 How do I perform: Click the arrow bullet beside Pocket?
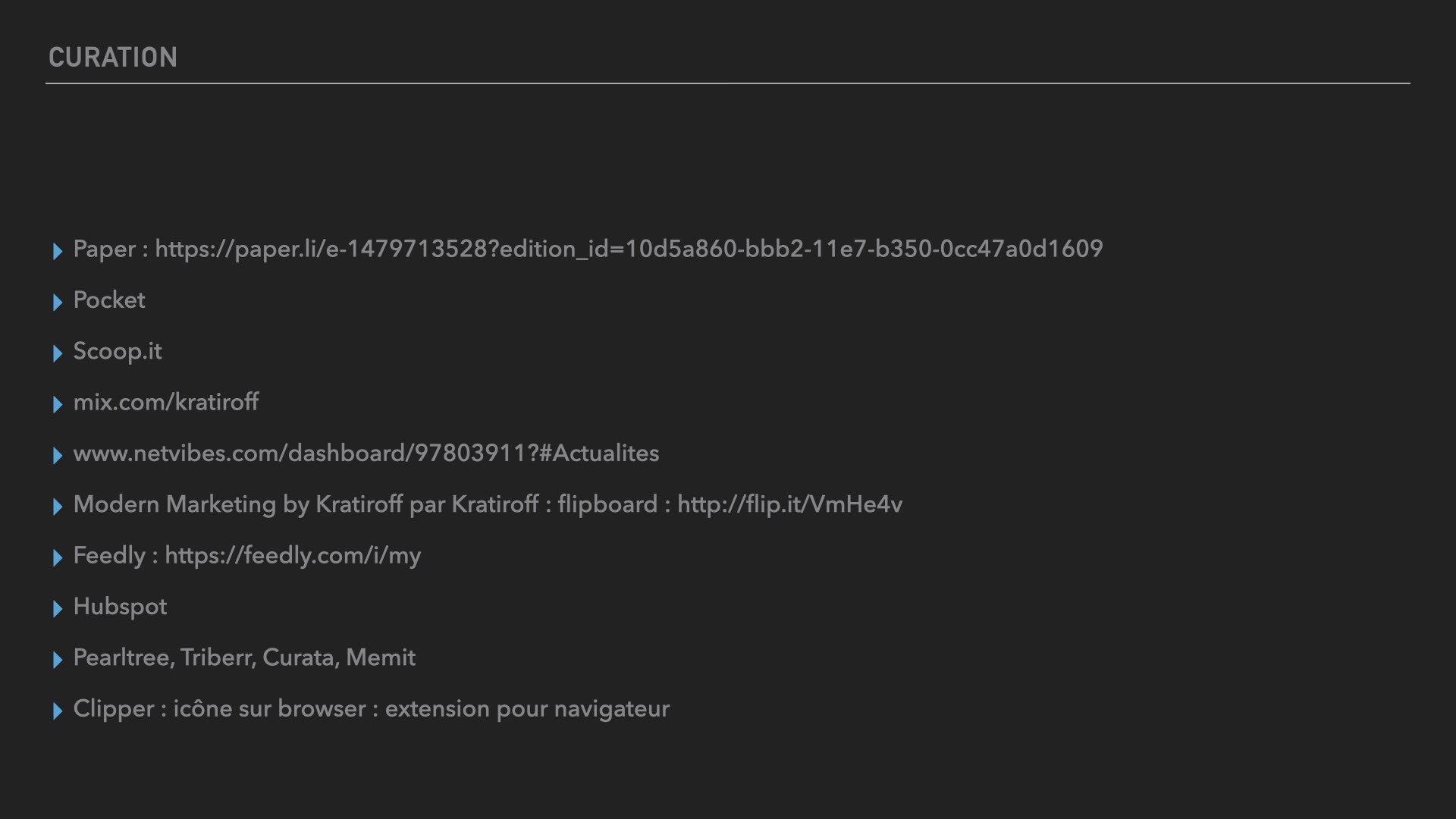(58, 303)
